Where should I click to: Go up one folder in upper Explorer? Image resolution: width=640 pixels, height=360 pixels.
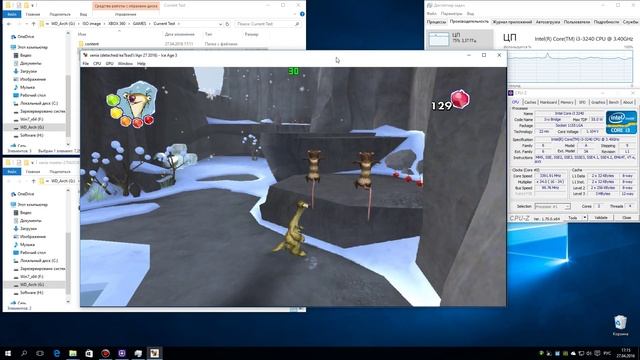coord(33,24)
